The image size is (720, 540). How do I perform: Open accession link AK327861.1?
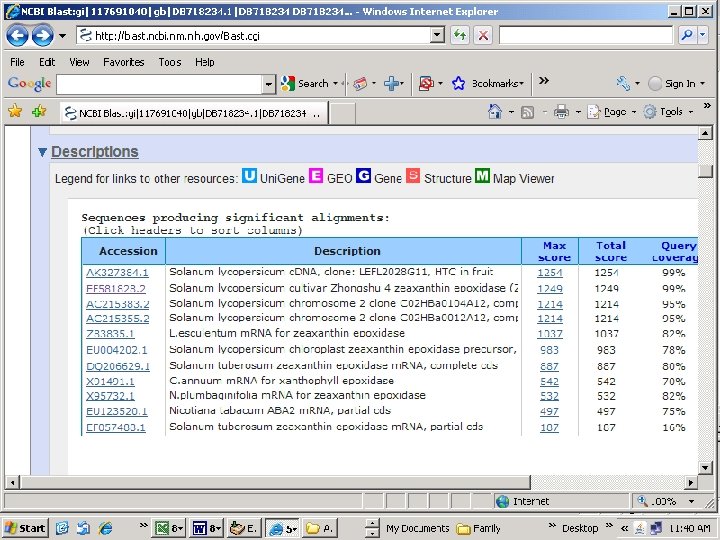coord(117,272)
